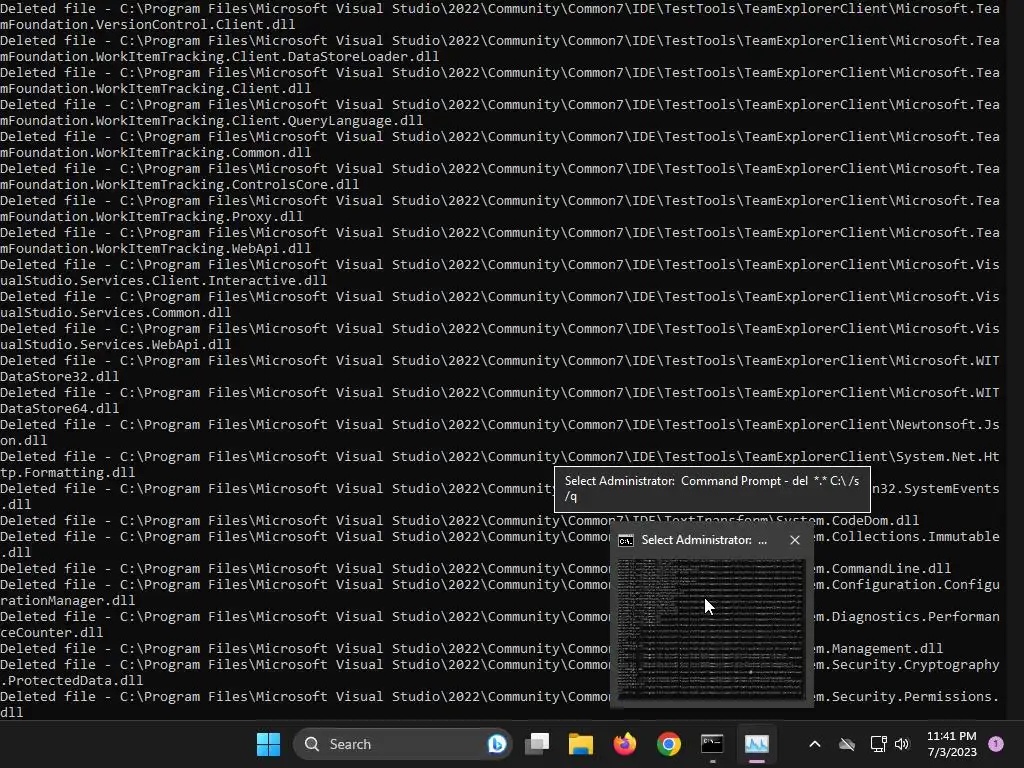
Task: Open network status tray icon
Action: pos(878,744)
